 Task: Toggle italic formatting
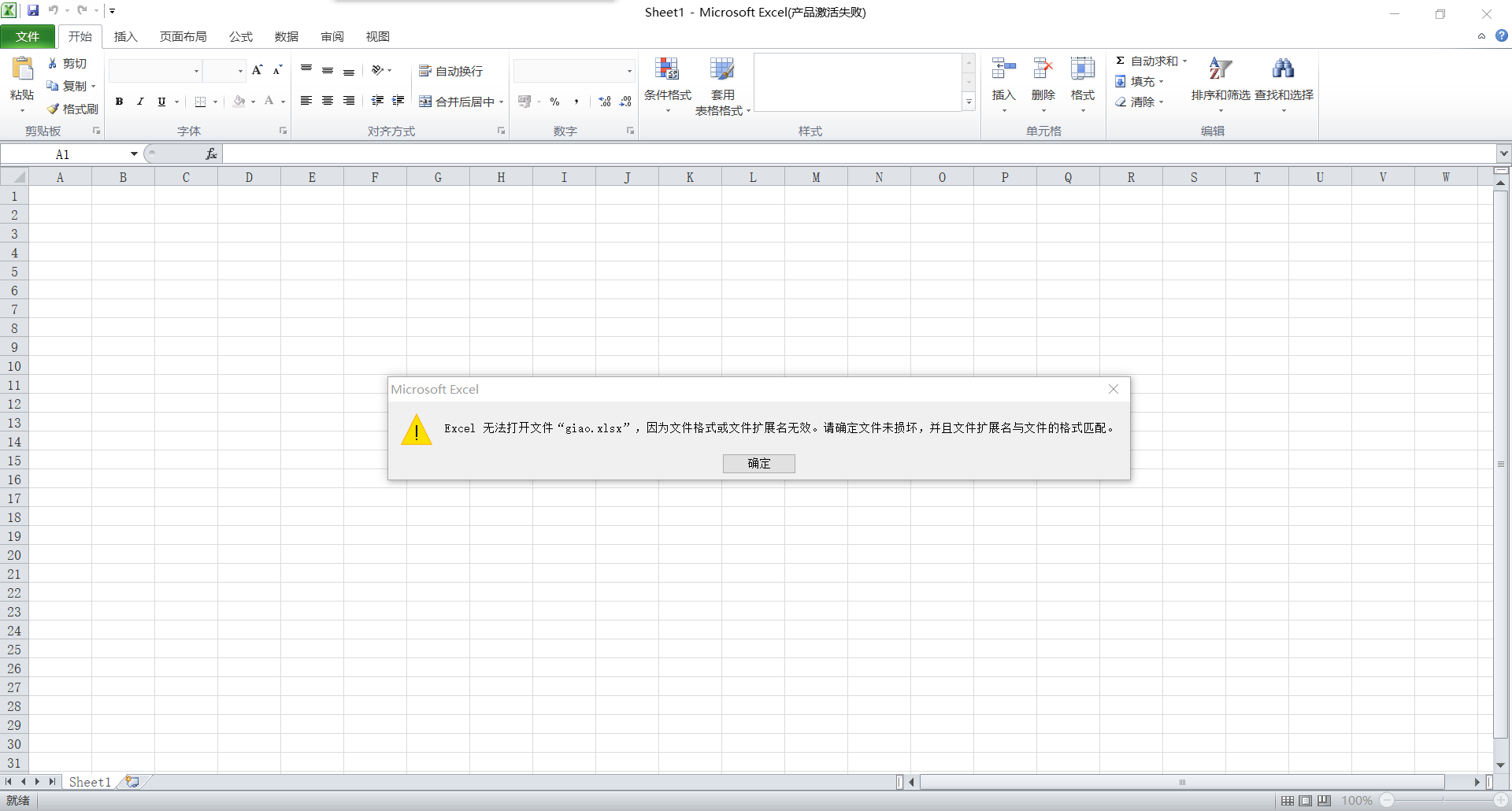140,102
